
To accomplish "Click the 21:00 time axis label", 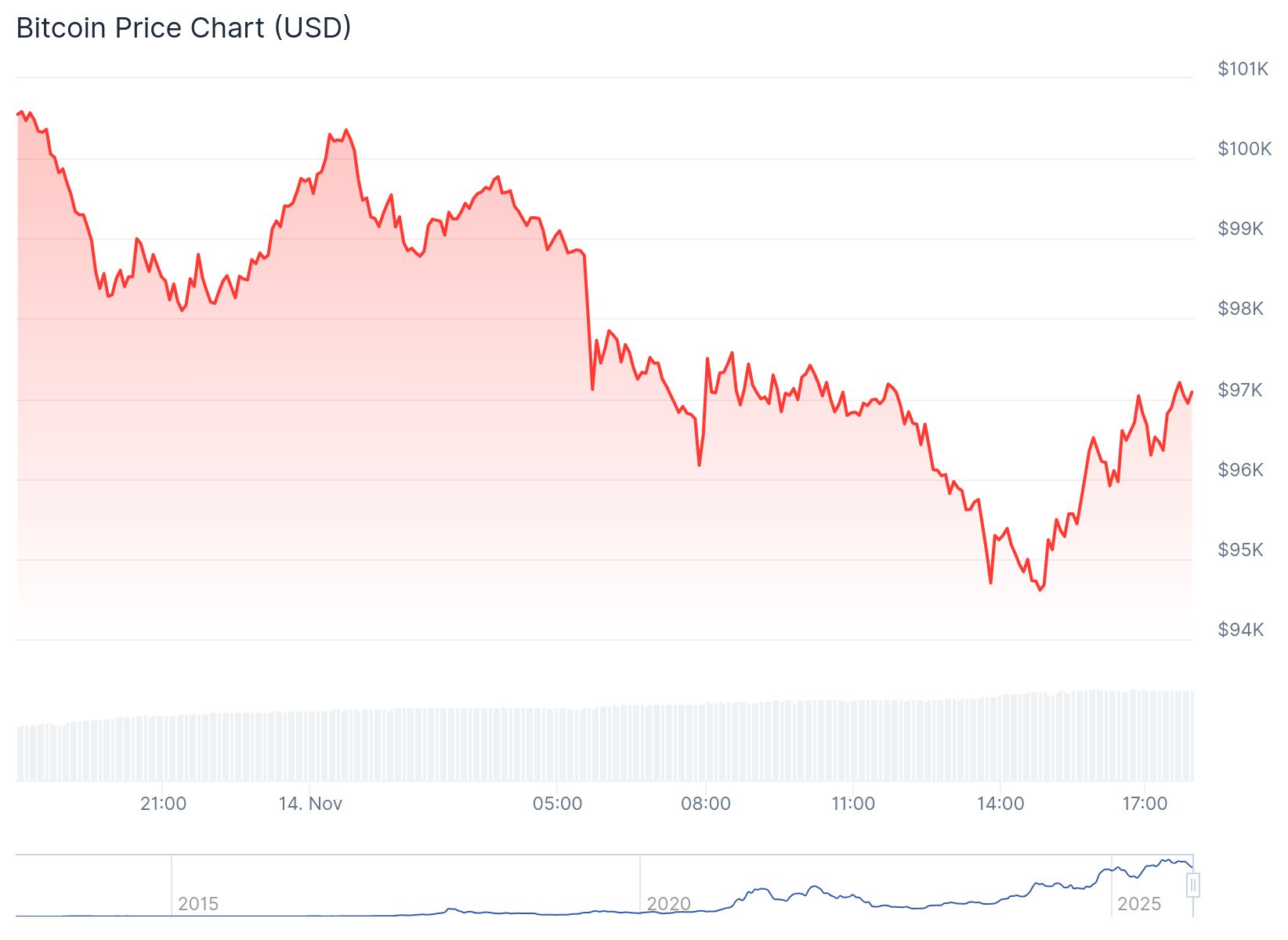I will [x=163, y=804].
